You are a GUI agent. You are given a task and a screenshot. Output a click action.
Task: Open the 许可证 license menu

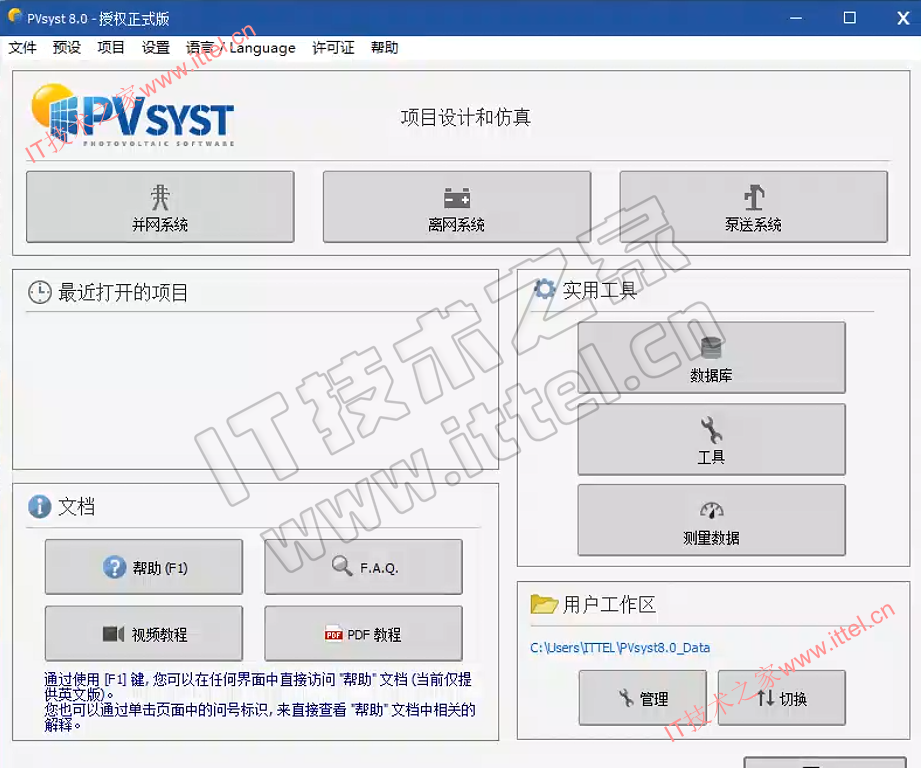point(333,47)
